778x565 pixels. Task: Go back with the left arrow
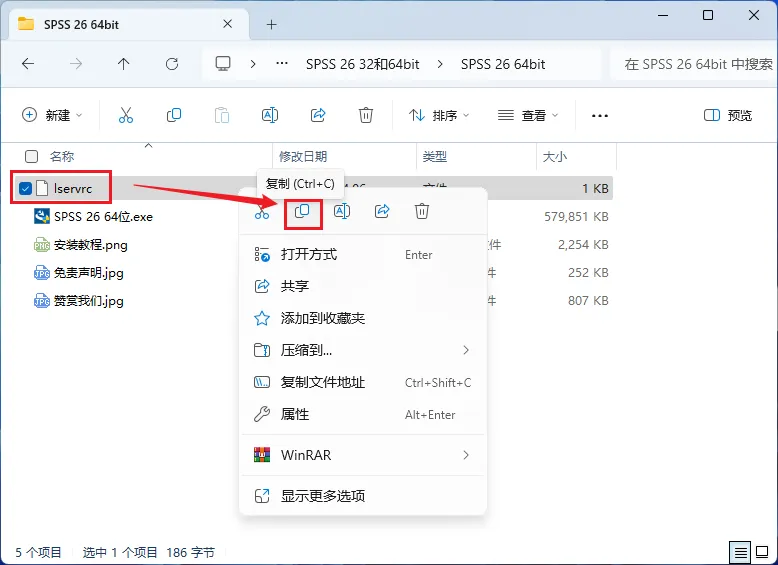(28, 64)
